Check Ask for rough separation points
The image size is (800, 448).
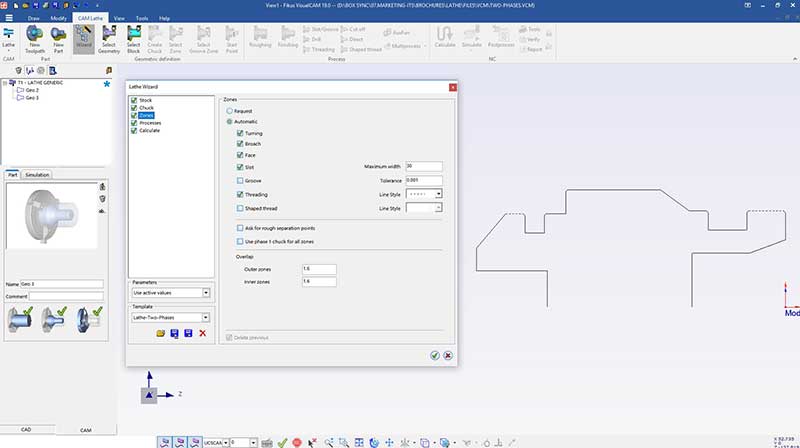(240, 228)
